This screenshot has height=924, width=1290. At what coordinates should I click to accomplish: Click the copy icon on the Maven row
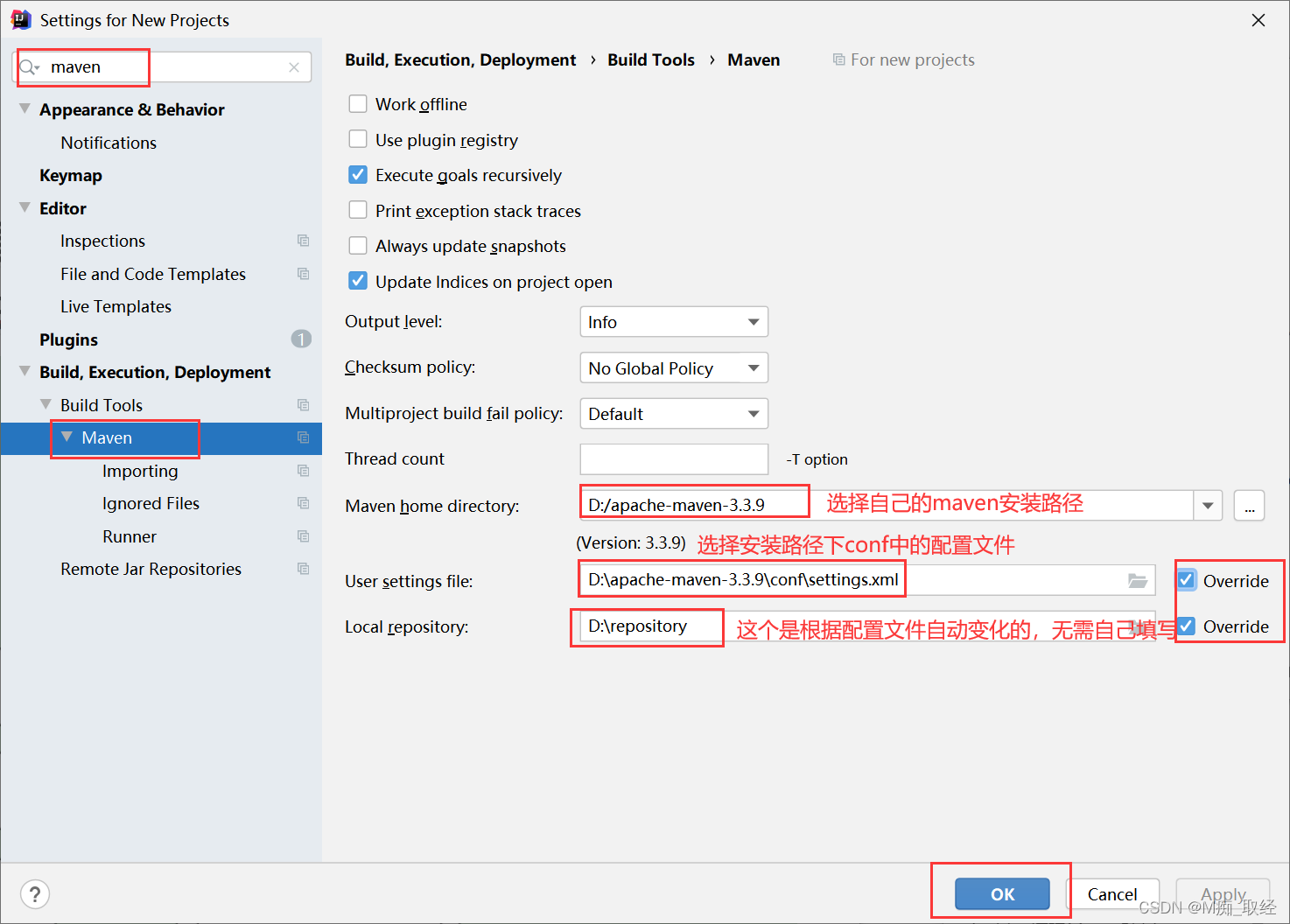(303, 437)
